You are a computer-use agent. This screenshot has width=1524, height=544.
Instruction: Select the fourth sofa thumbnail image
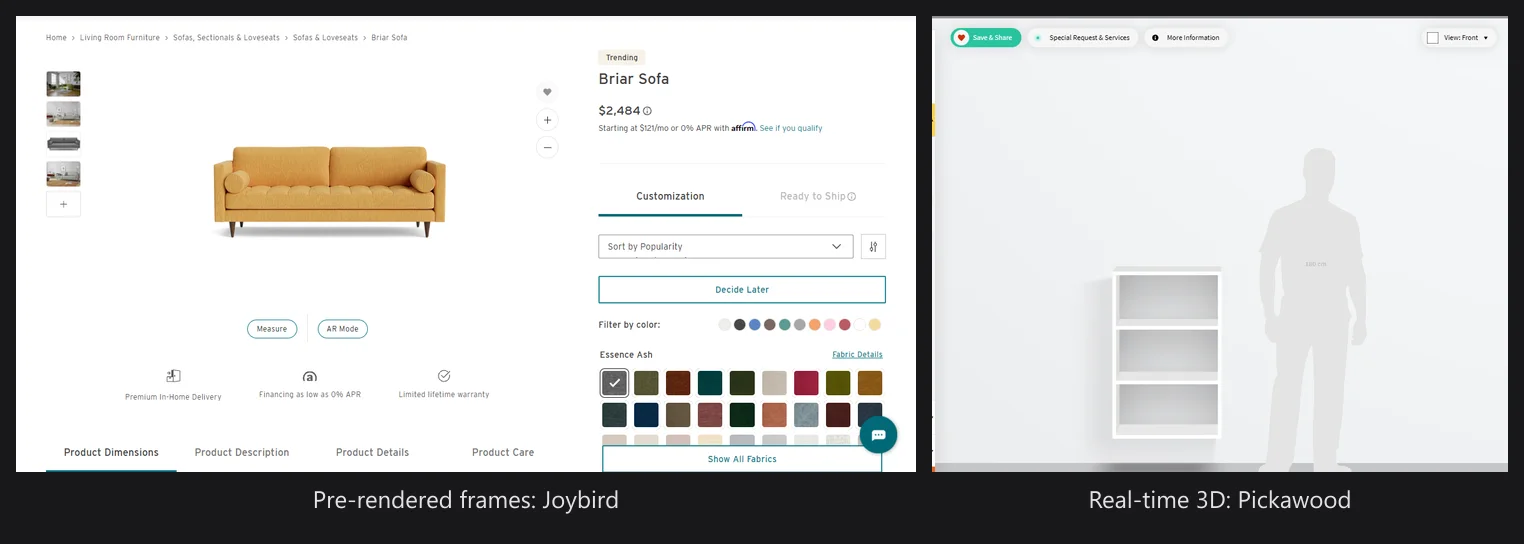coord(63,174)
